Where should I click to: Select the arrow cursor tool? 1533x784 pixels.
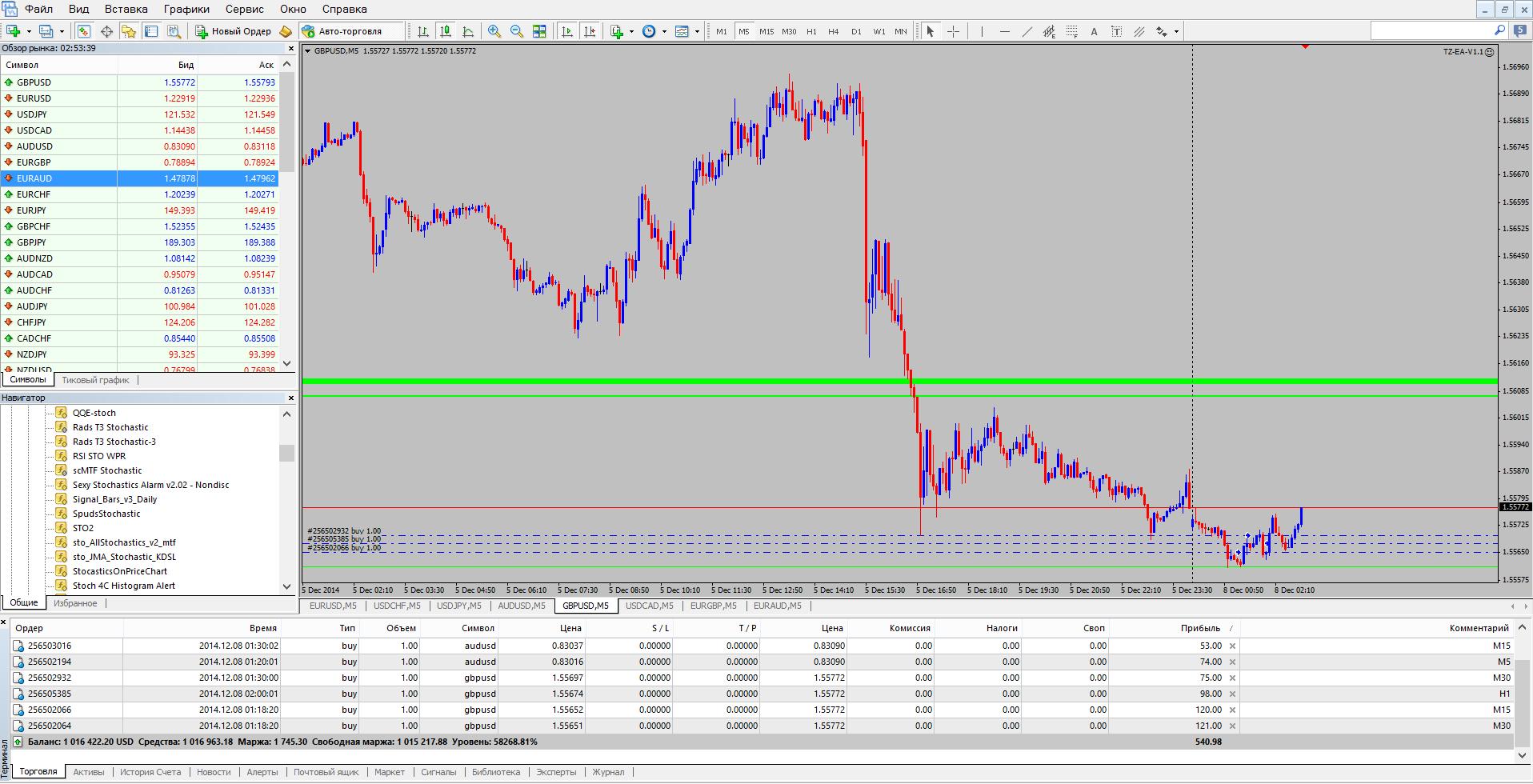tap(930, 31)
